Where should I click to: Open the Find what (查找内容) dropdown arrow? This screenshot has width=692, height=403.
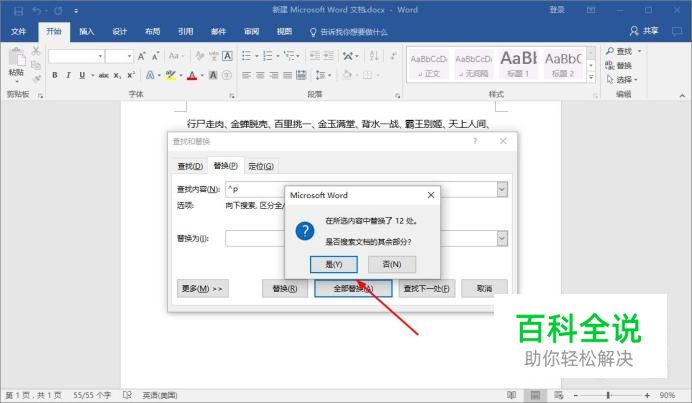click(502, 189)
